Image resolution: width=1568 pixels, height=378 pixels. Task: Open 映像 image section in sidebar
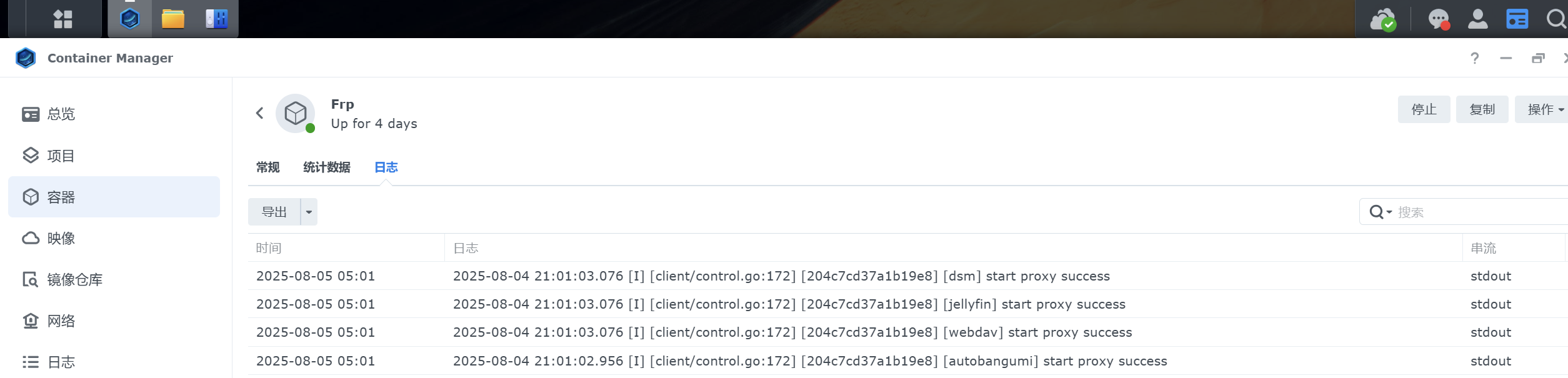[x=61, y=238]
